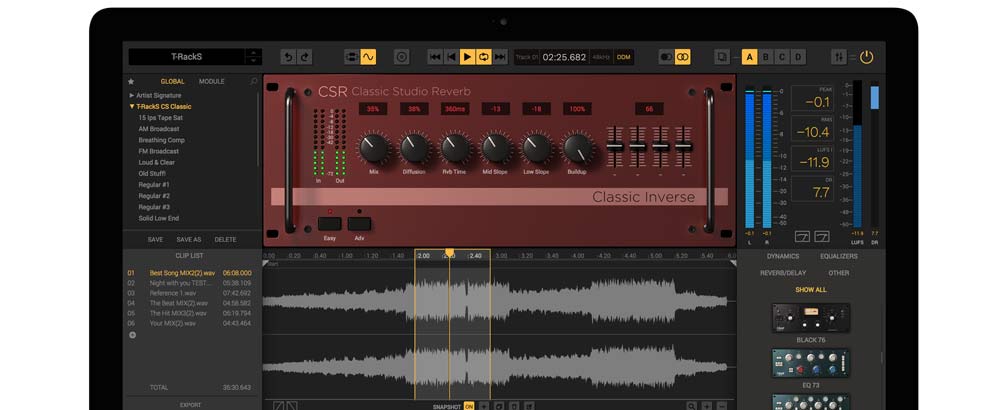Add a clip with plus icon
The width and height of the screenshot is (1000, 410).
133,335
